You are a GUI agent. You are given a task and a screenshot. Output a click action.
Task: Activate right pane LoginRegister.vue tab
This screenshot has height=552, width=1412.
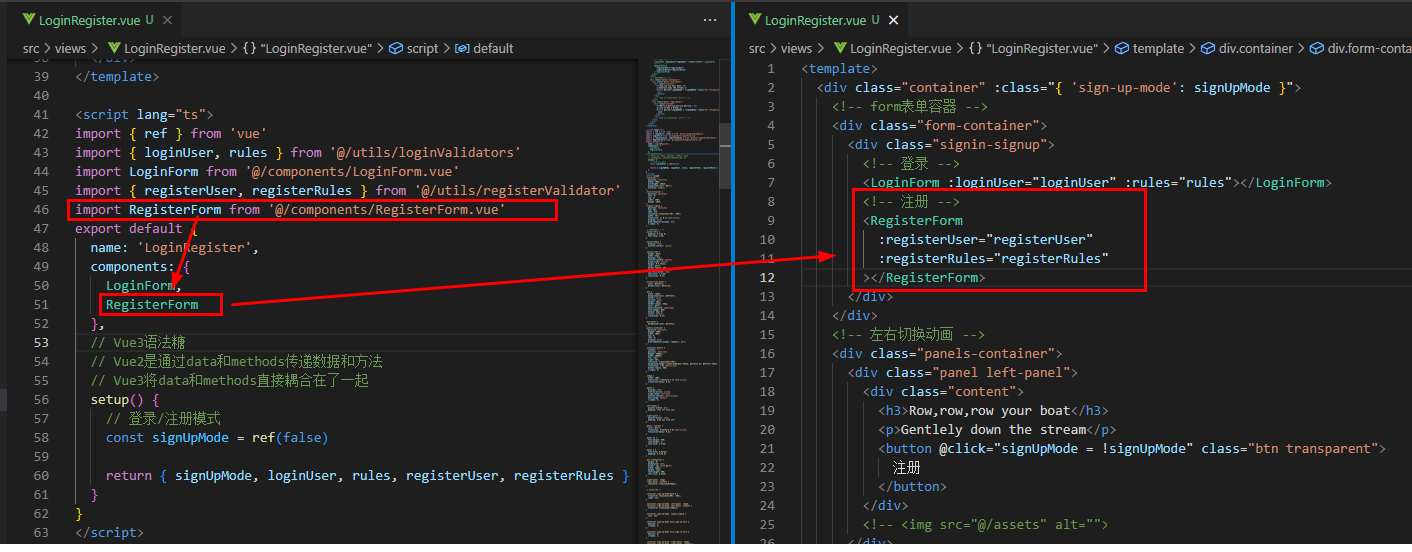tap(820, 19)
